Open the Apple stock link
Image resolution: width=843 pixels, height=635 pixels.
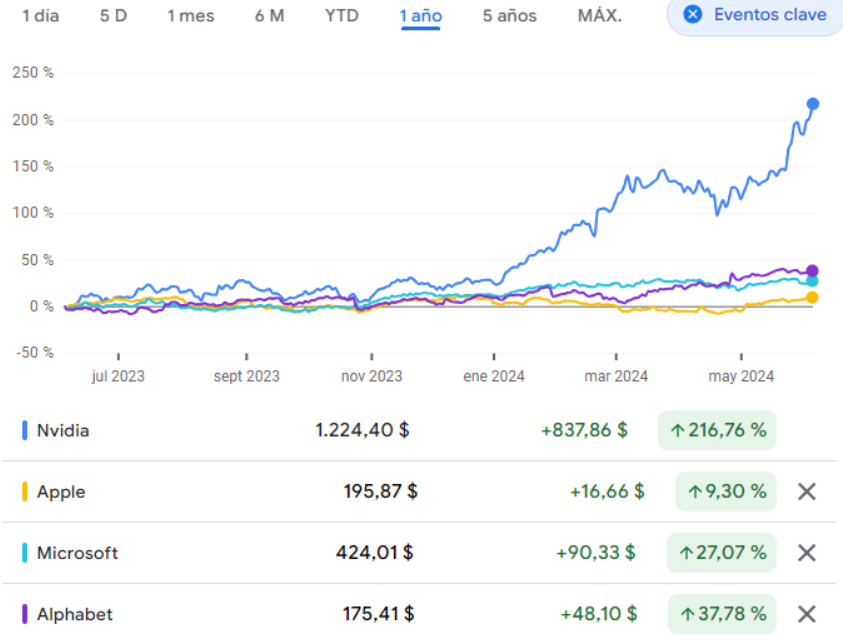[61, 492]
